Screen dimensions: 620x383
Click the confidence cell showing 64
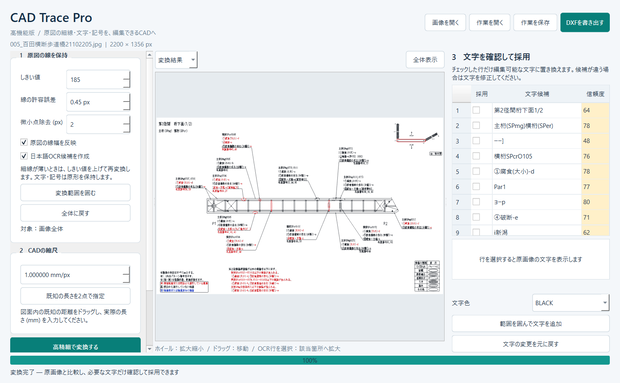pyautogui.click(x=595, y=110)
